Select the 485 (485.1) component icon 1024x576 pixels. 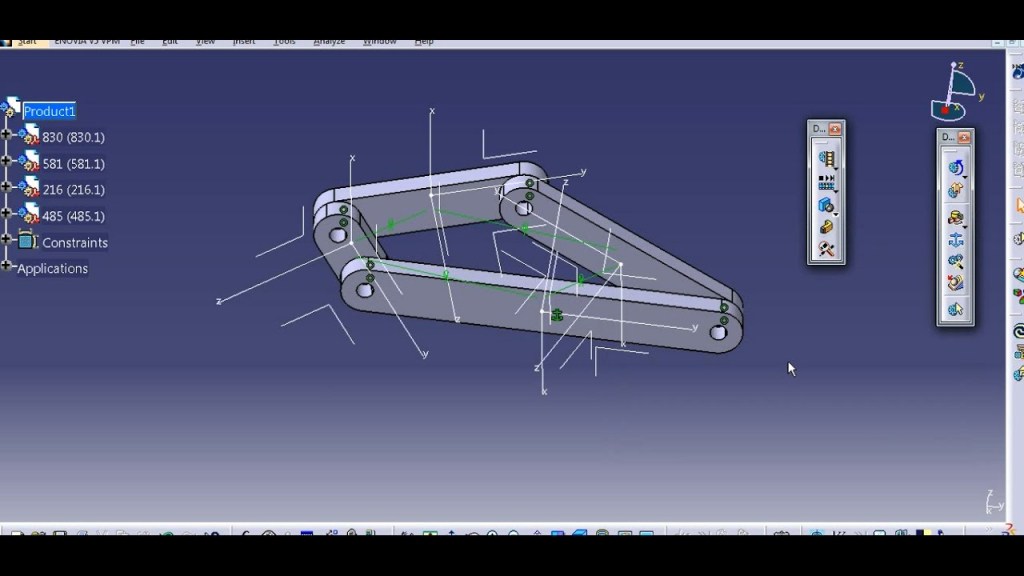coord(30,215)
